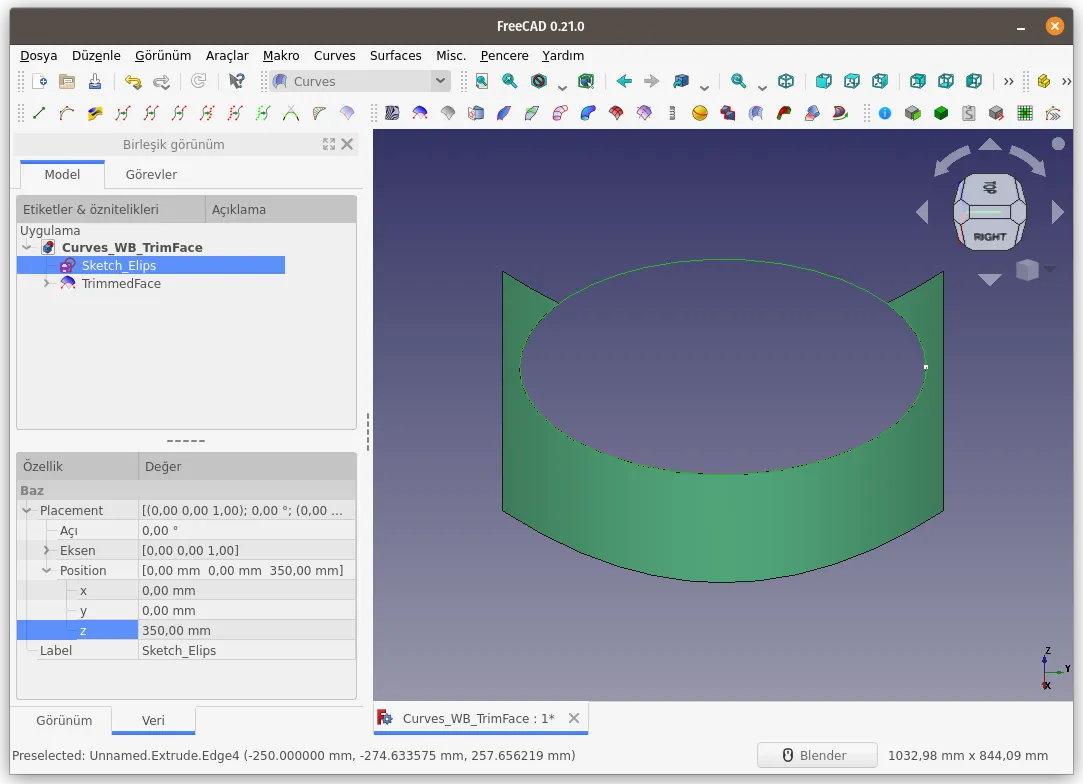Viewport: 1083px width, 784px height.
Task: Select the Veri property tab
Action: pos(153,720)
